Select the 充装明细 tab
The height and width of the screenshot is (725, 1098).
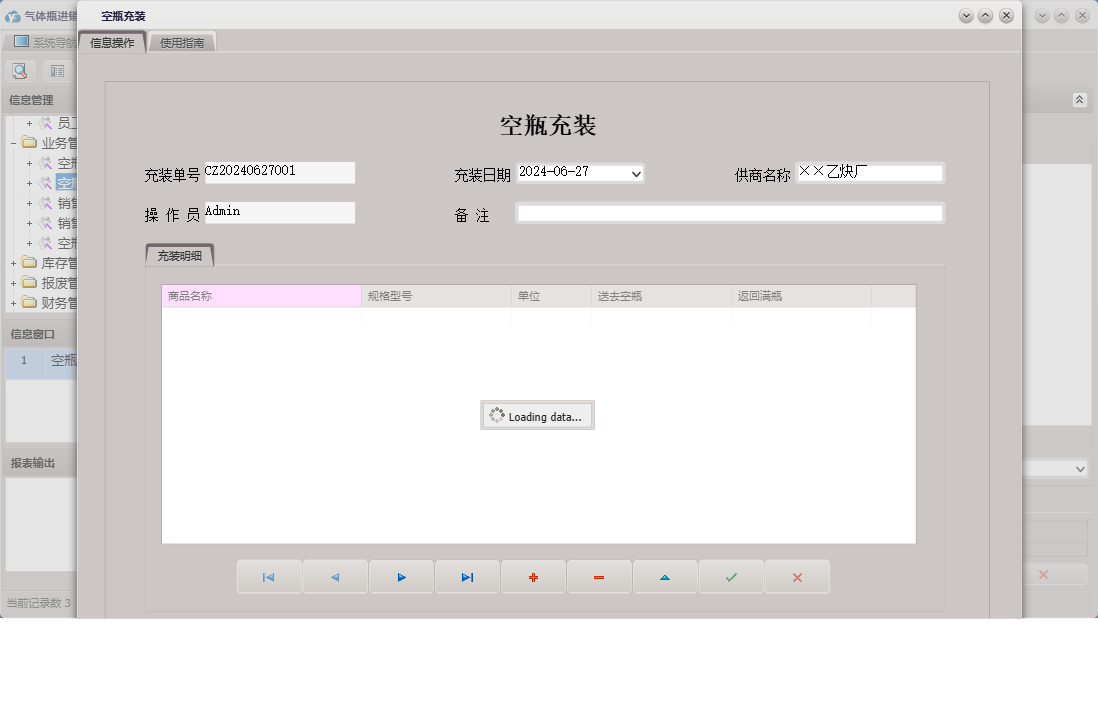pyautogui.click(x=180, y=256)
